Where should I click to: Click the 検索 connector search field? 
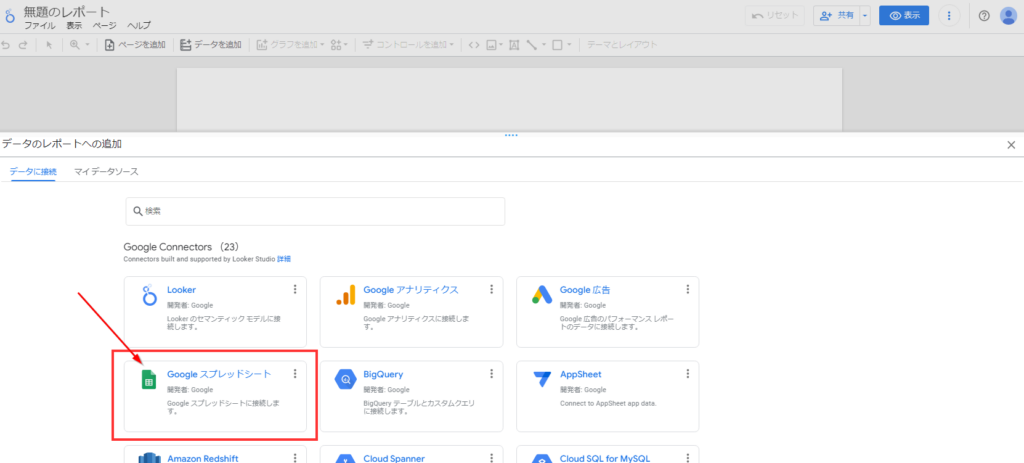point(315,212)
